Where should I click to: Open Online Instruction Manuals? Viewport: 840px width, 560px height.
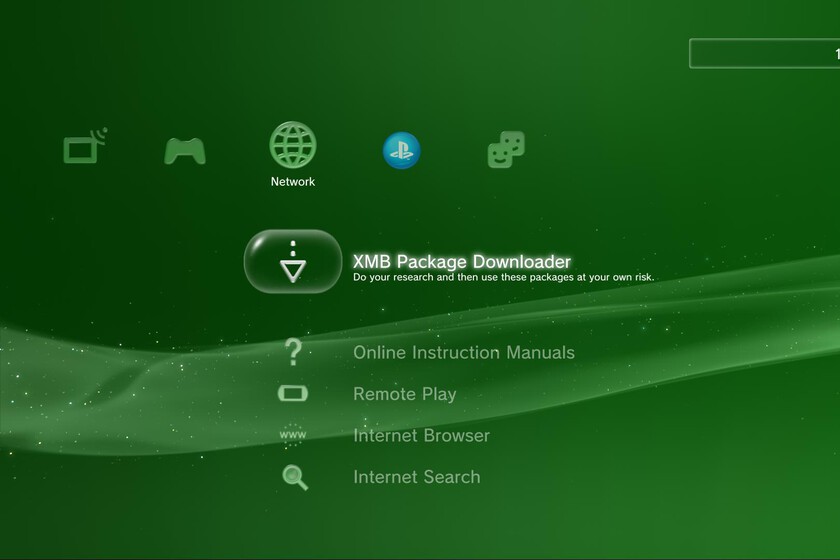point(464,353)
